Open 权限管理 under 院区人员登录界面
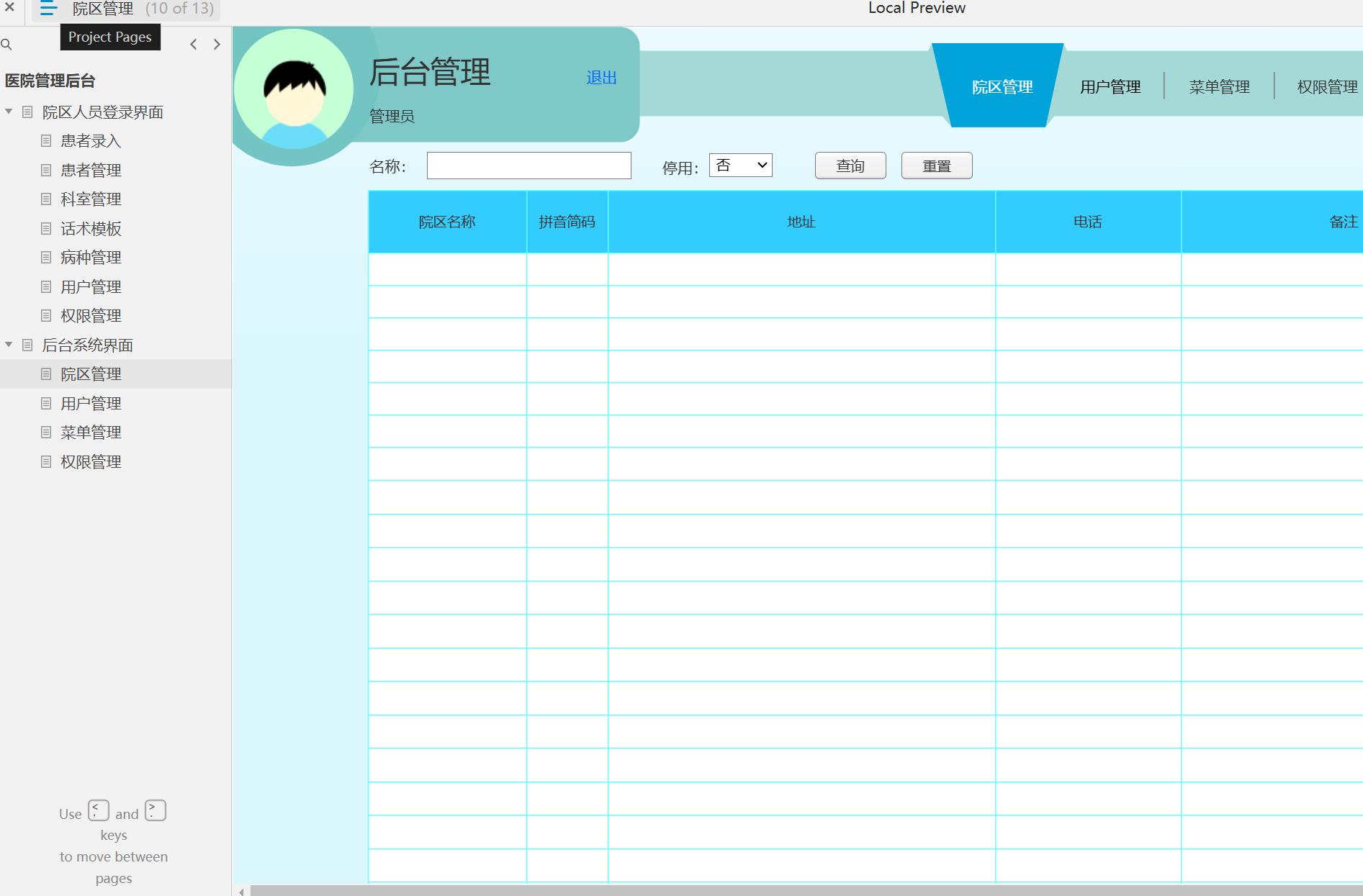1363x896 pixels. (91, 316)
